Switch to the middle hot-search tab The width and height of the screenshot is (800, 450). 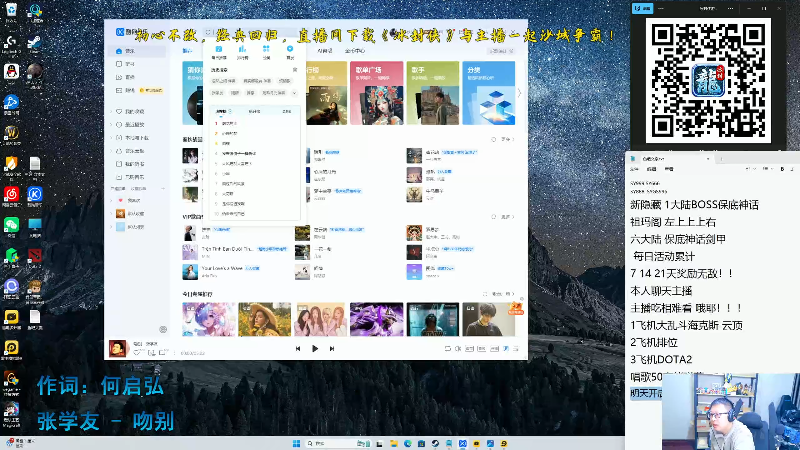point(254,111)
